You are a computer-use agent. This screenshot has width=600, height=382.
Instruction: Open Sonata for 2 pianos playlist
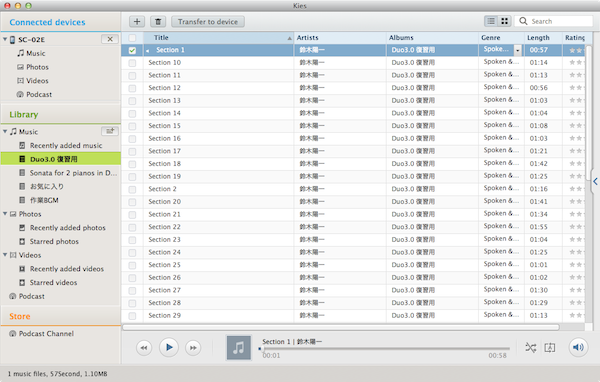(68, 173)
